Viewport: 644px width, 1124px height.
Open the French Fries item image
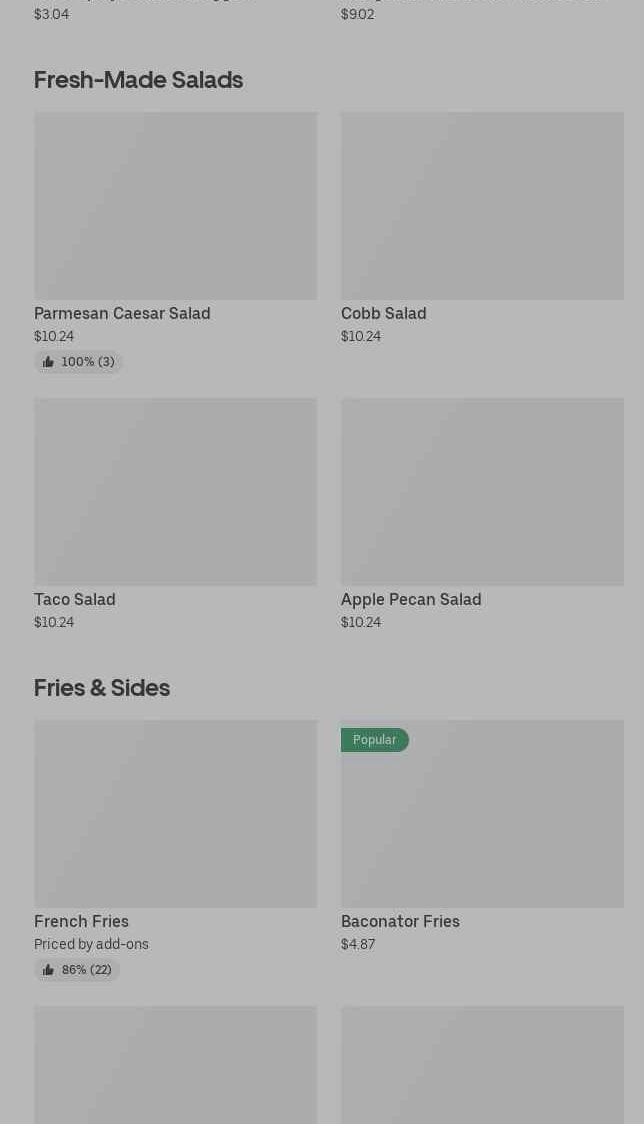pyautogui.click(x=175, y=814)
